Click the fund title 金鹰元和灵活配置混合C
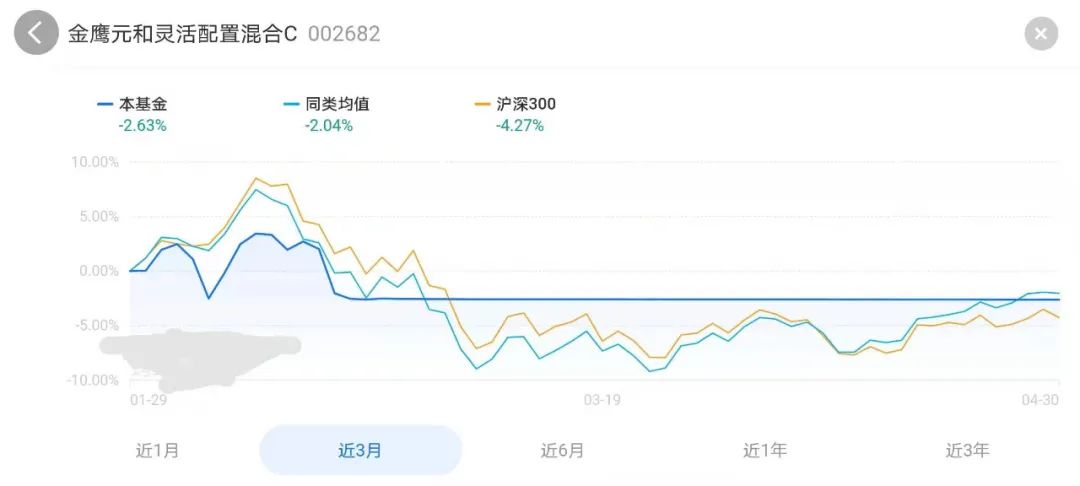 pyautogui.click(x=183, y=34)
